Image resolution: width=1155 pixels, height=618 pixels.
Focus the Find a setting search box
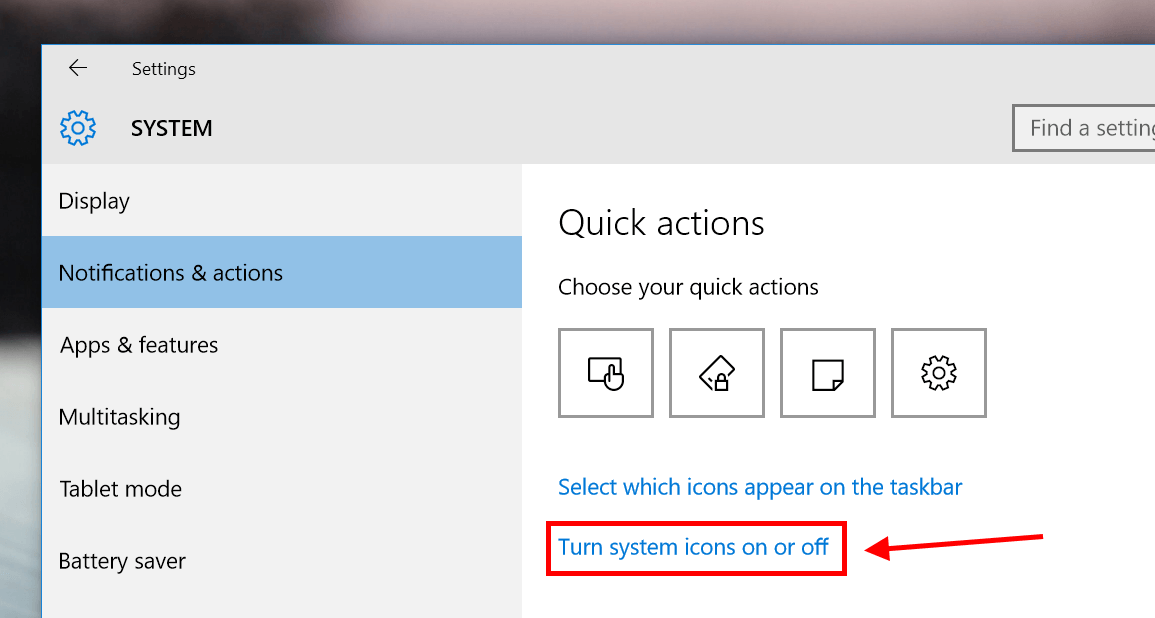pyautogui.click(x=1084, y=128)
